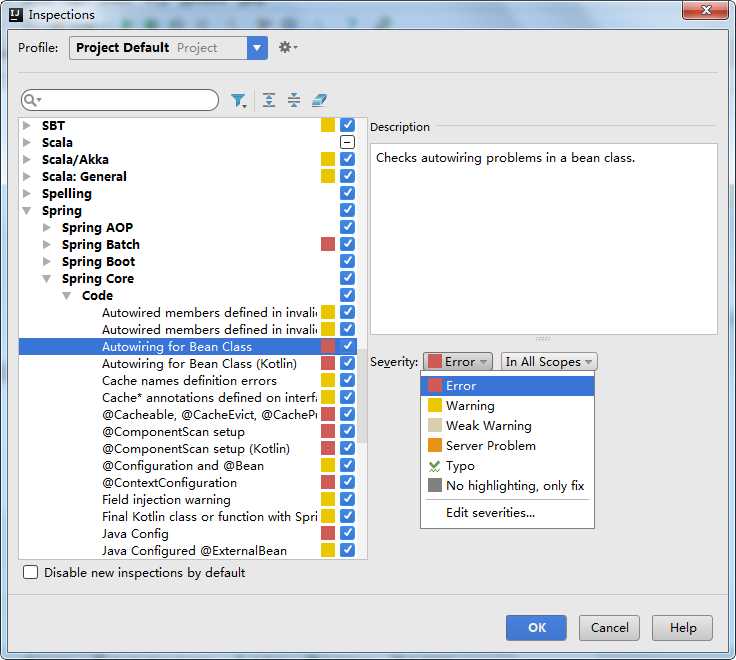
Task: Select @ComponentScan setup (Kotlin) row
Action: pos(187,448)
